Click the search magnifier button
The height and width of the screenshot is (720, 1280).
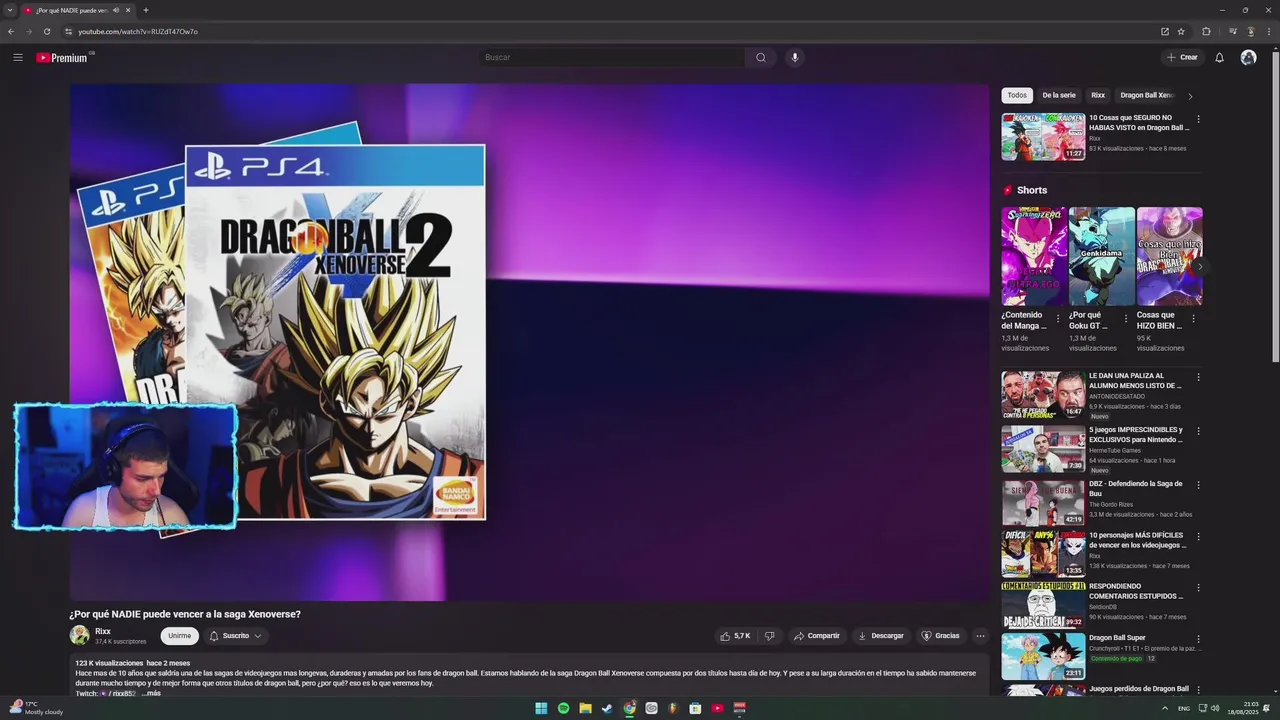pyautogui.click(x=761, y=57)
